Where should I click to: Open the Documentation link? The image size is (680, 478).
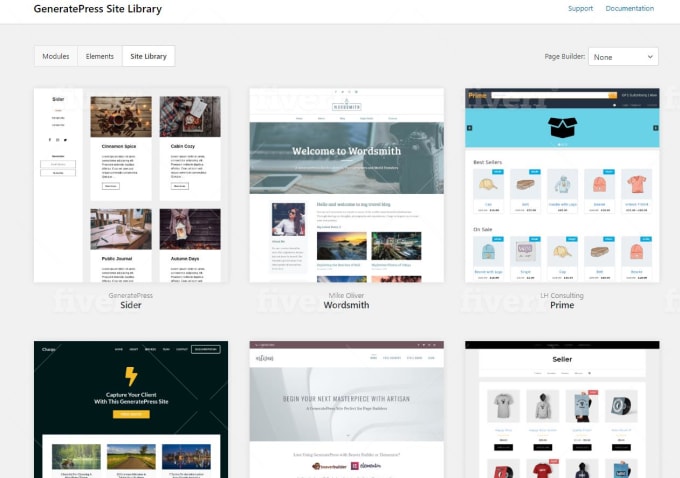pos(630,8)
